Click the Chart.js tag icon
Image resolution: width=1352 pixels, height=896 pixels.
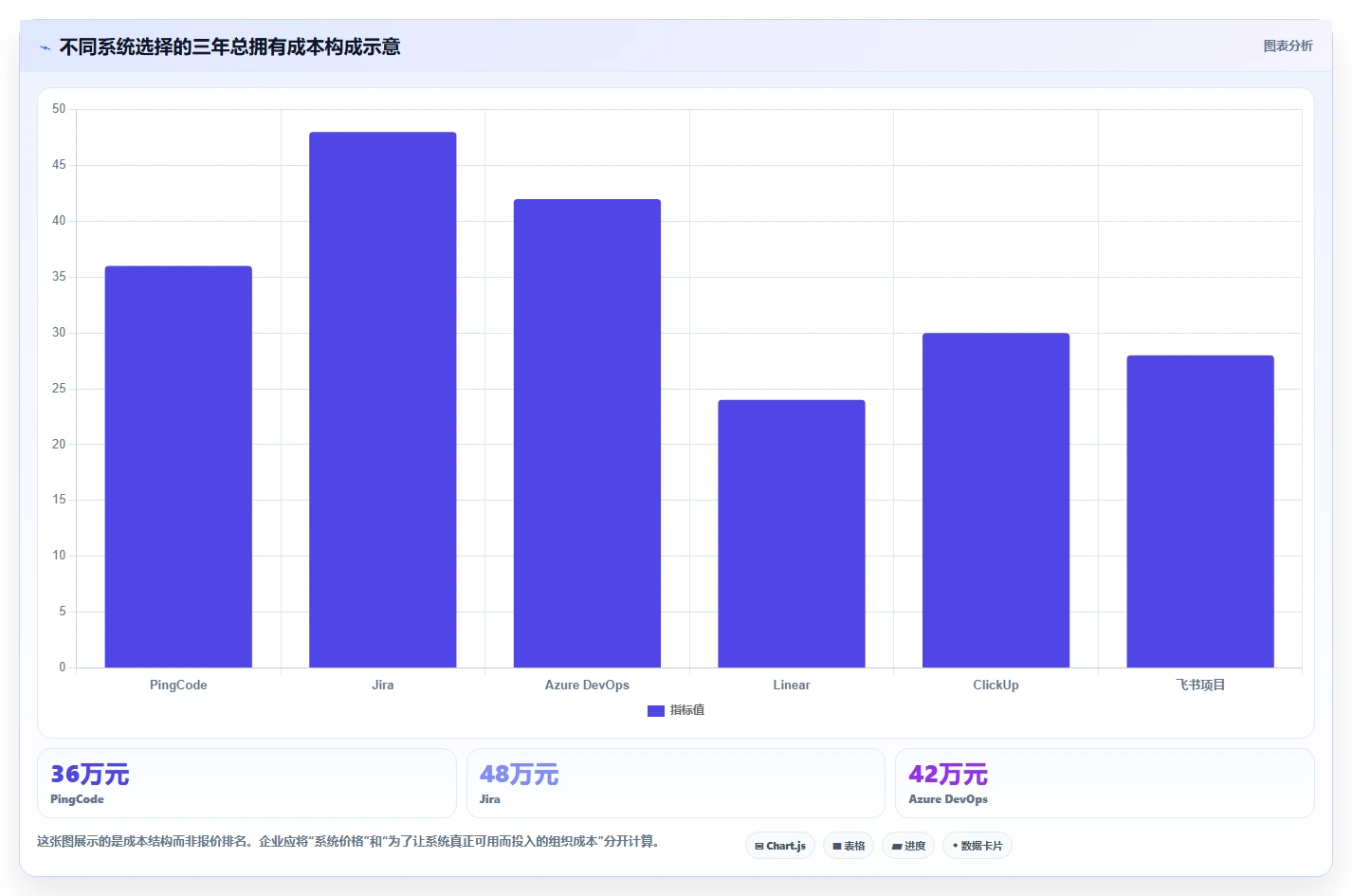coord(759,846)
